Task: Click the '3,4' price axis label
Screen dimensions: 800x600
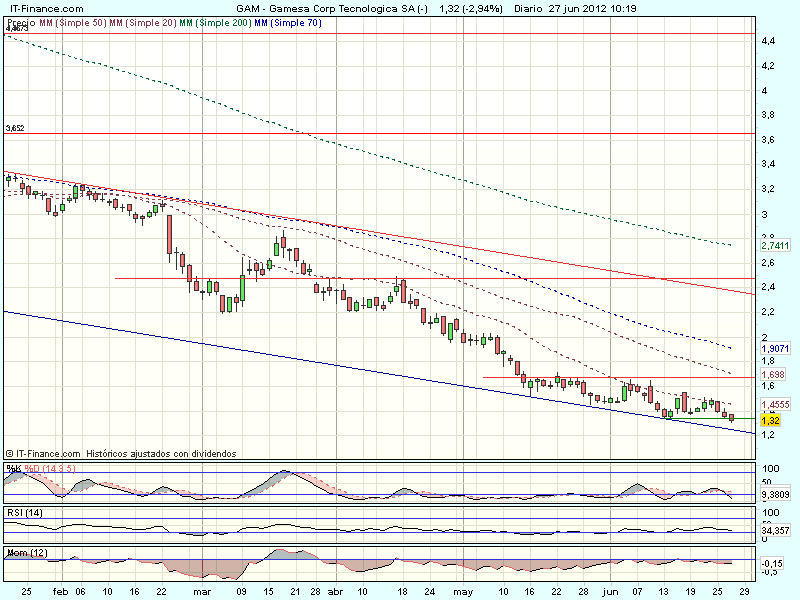Action: pos(768,164)
